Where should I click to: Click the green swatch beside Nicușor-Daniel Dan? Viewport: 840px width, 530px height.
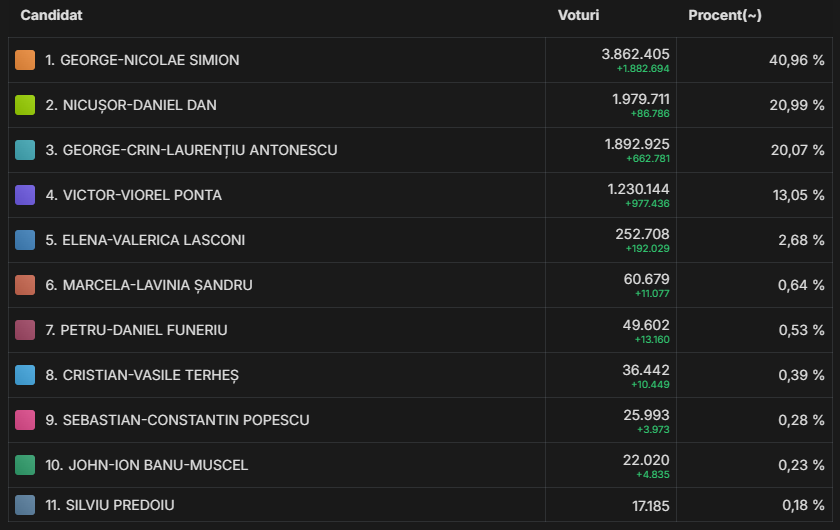click(x=25, y=105)
